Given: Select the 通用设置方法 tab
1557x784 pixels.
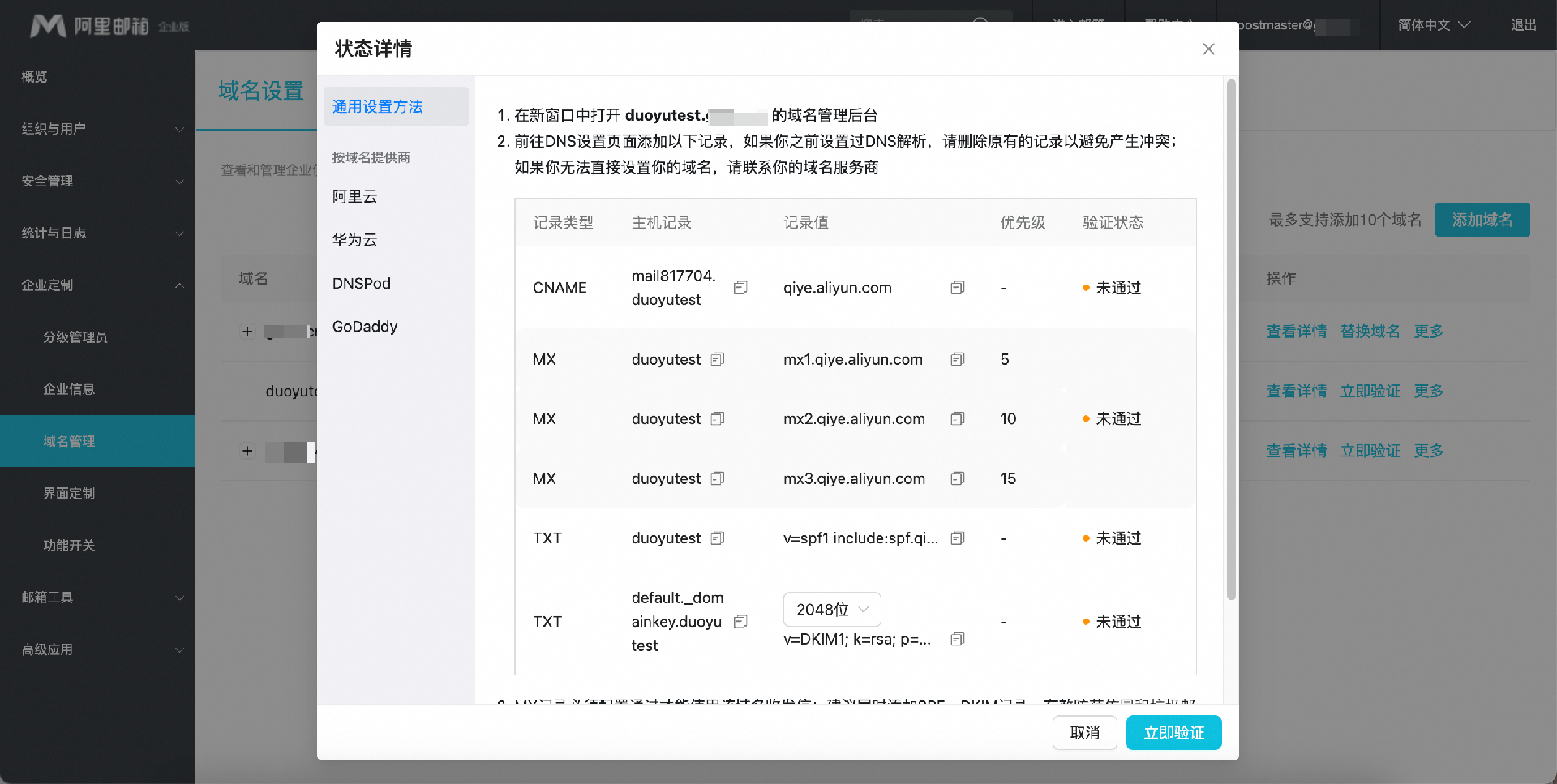Looking at the screenshot, I should point(395,106).
